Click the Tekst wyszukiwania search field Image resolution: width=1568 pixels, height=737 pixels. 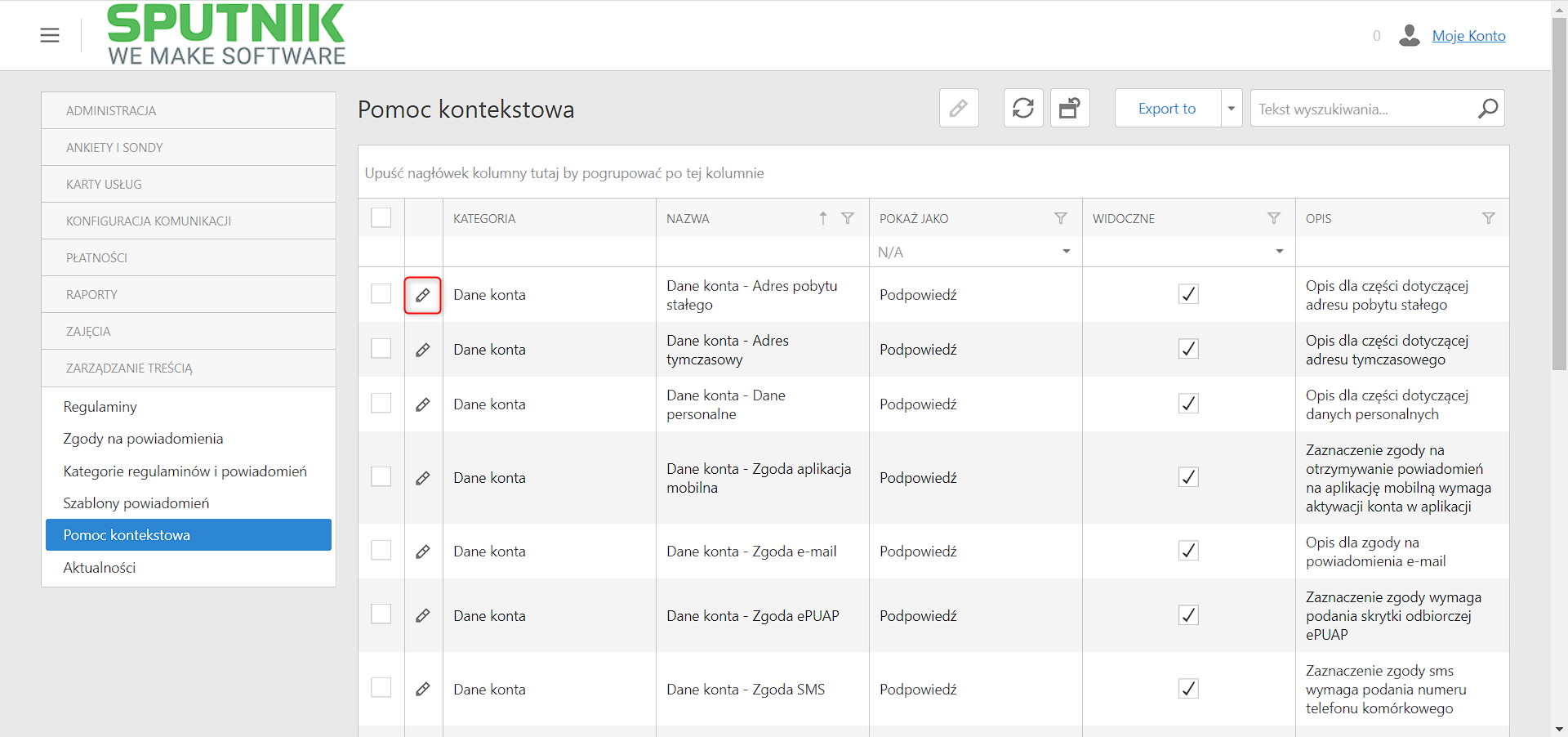[x=1364, y=109]
